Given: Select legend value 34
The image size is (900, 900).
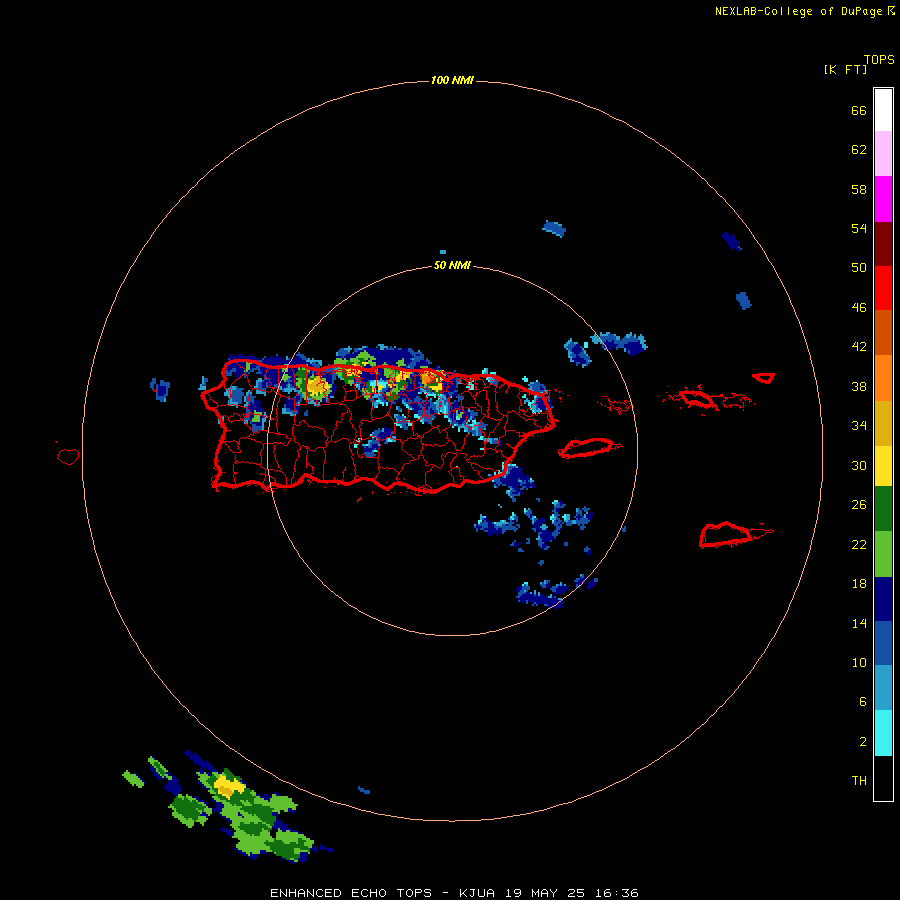Looking at the screenshot, I should coord(859,425).
